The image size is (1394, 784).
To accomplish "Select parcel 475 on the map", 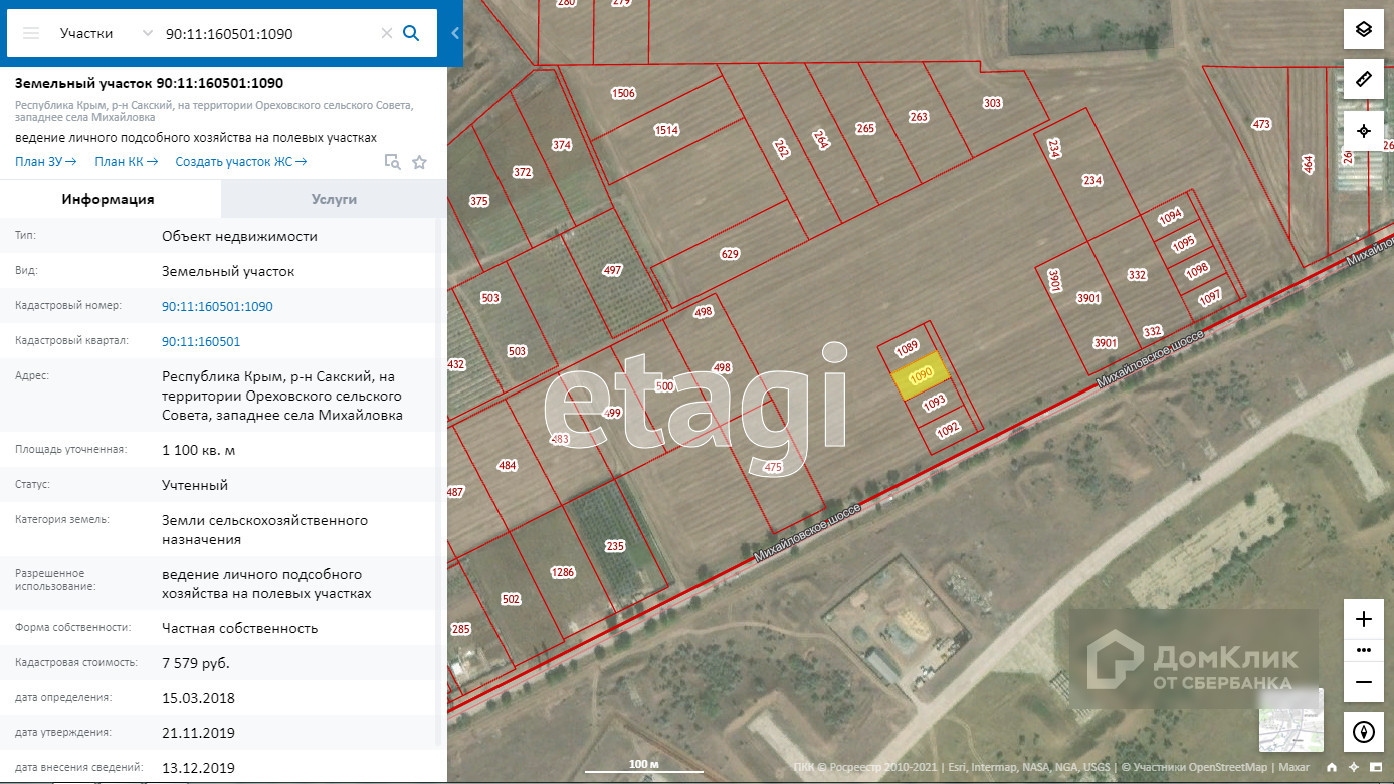I will coord(772,467).
